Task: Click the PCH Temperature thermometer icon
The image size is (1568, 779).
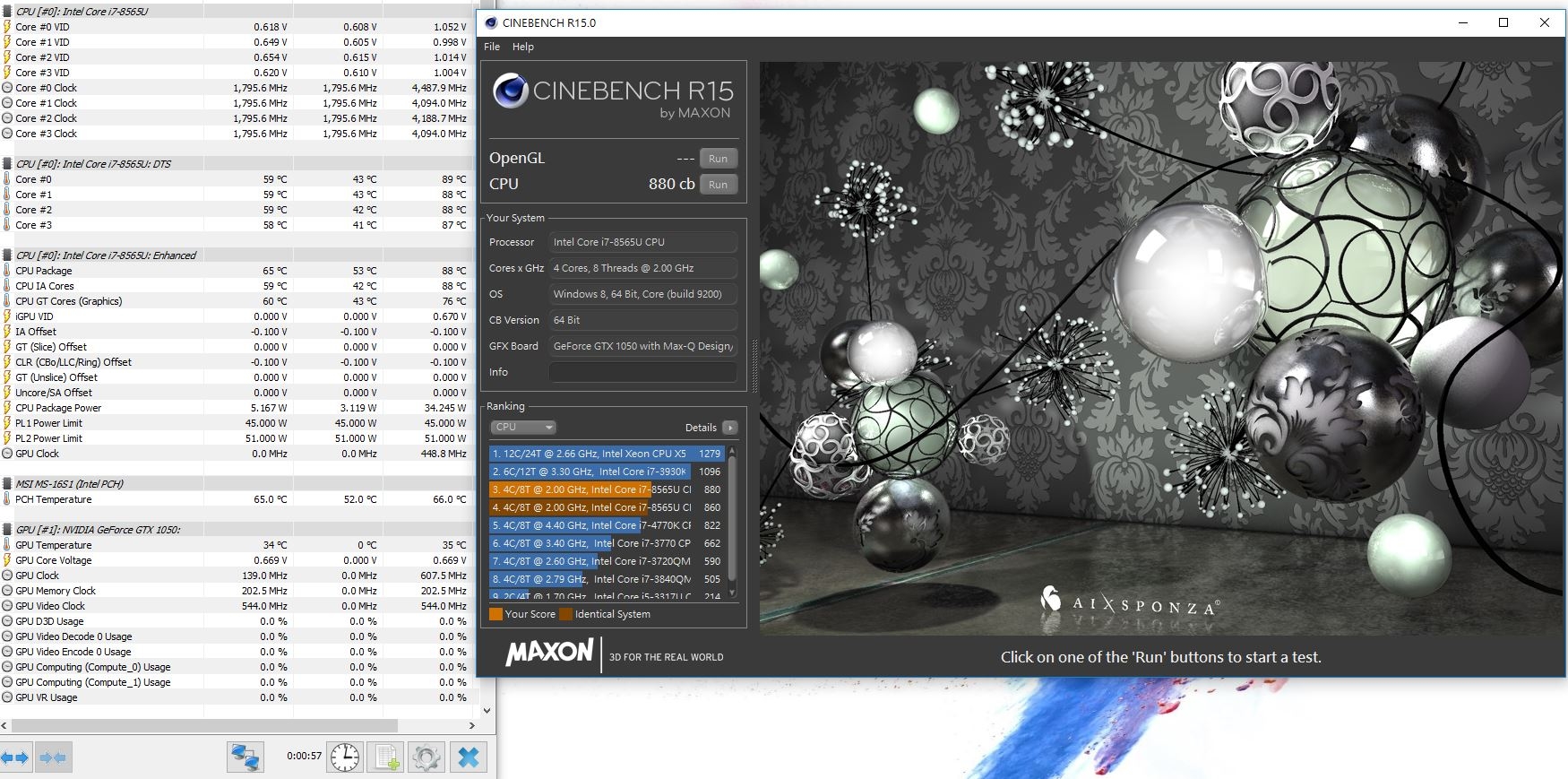Action: click(x=7, y=499)
